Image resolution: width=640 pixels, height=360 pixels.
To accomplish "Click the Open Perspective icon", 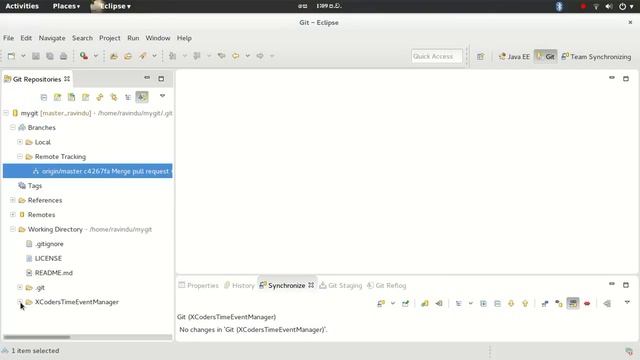I will pos(480,56).
